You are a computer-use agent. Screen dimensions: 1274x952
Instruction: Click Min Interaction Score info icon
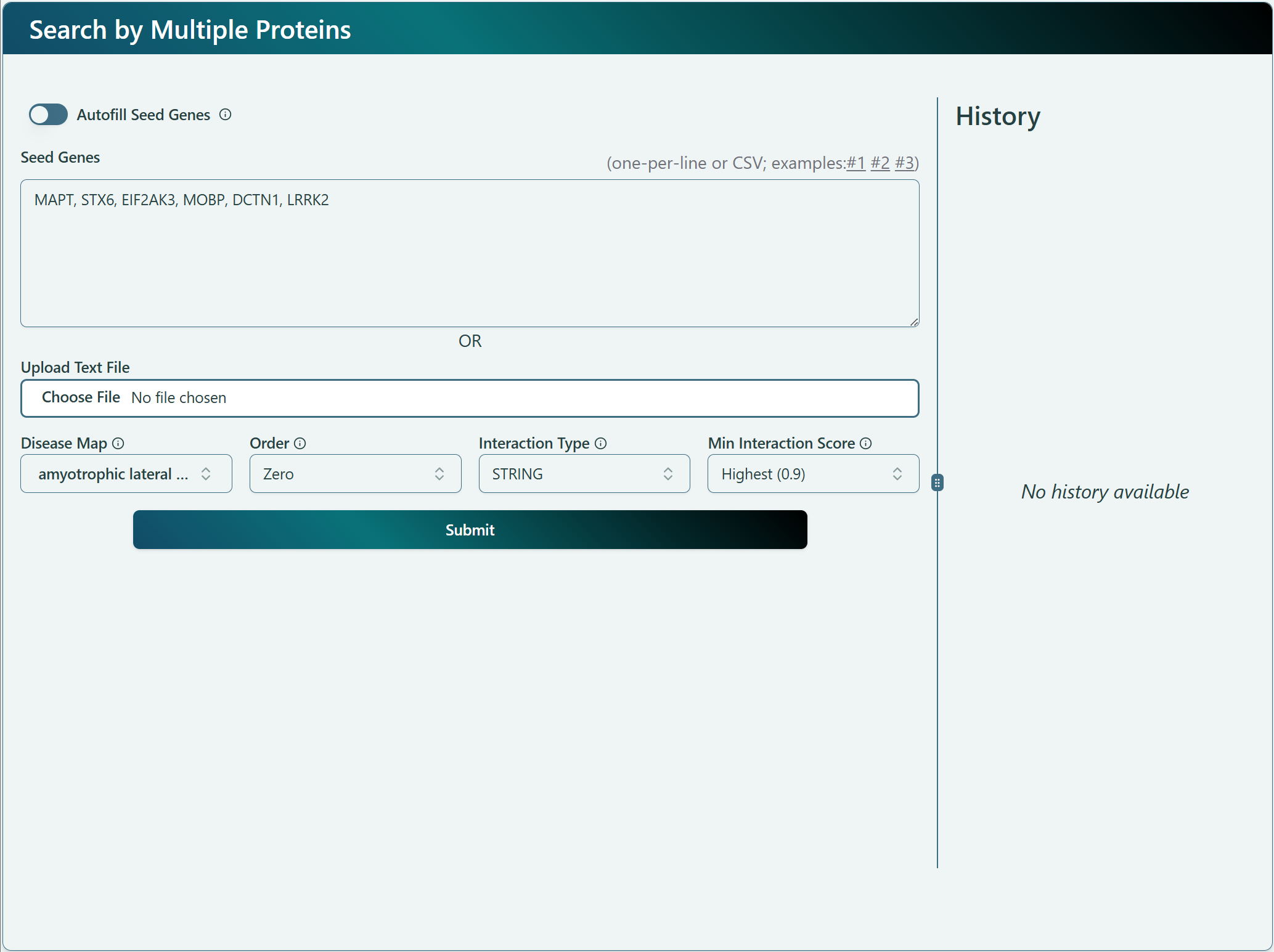point(866,444)
